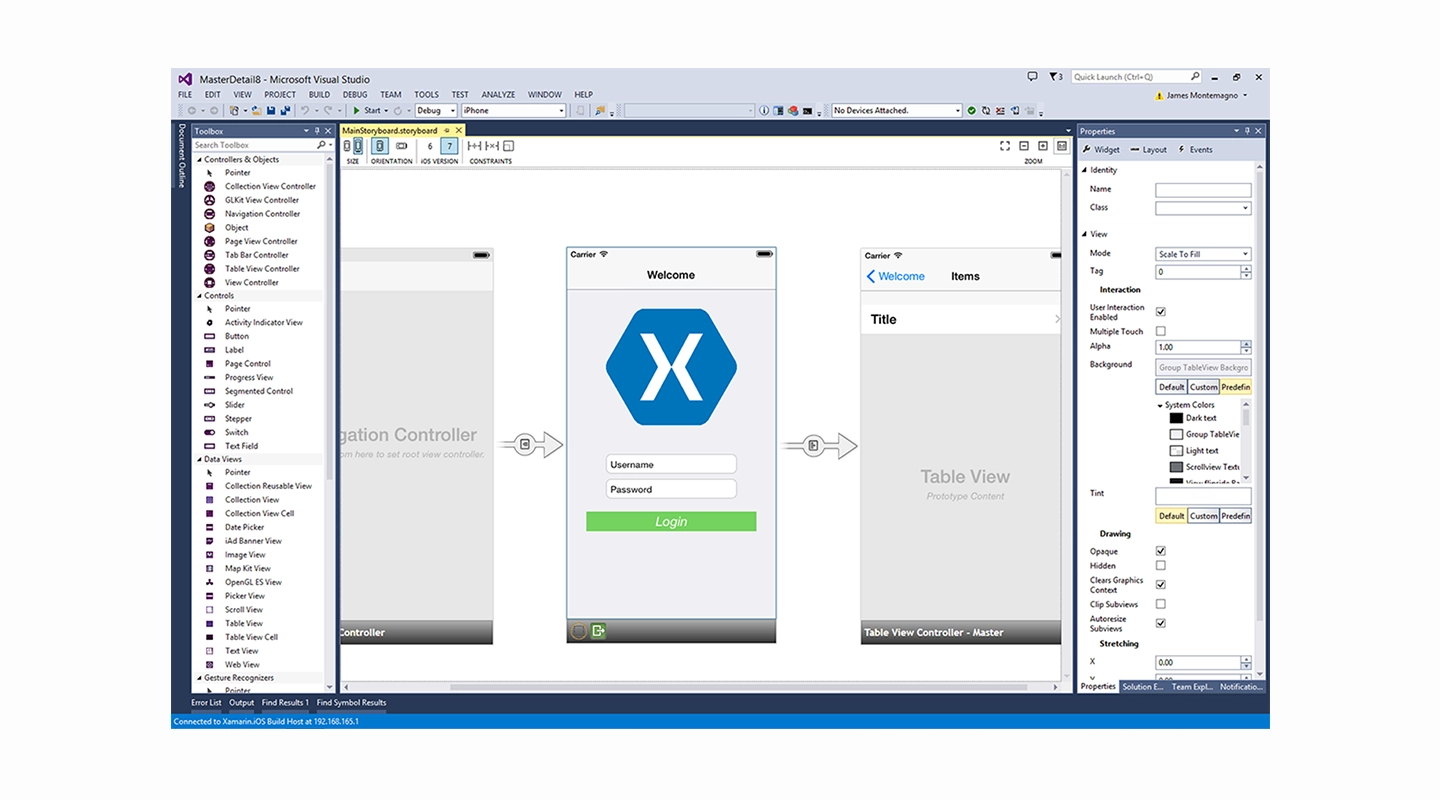Select the Predefined option under Tint
This screenshot has height=800, width=1440.
coord(1236,516)
